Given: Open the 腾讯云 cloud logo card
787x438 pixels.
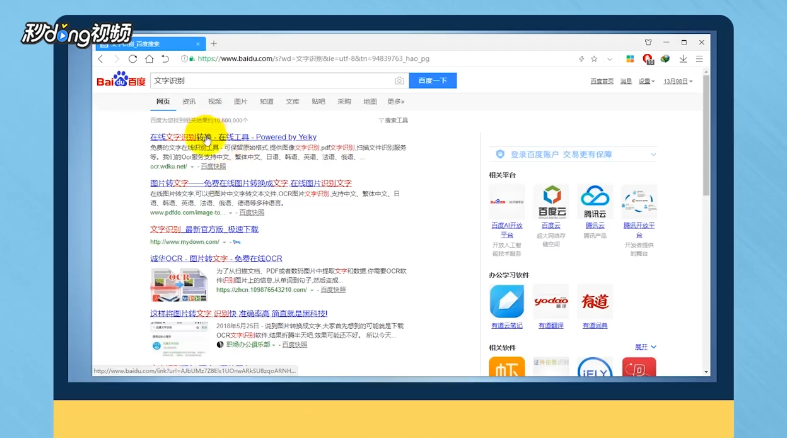Looking at the screenshot, I should [x=595, y=201].
